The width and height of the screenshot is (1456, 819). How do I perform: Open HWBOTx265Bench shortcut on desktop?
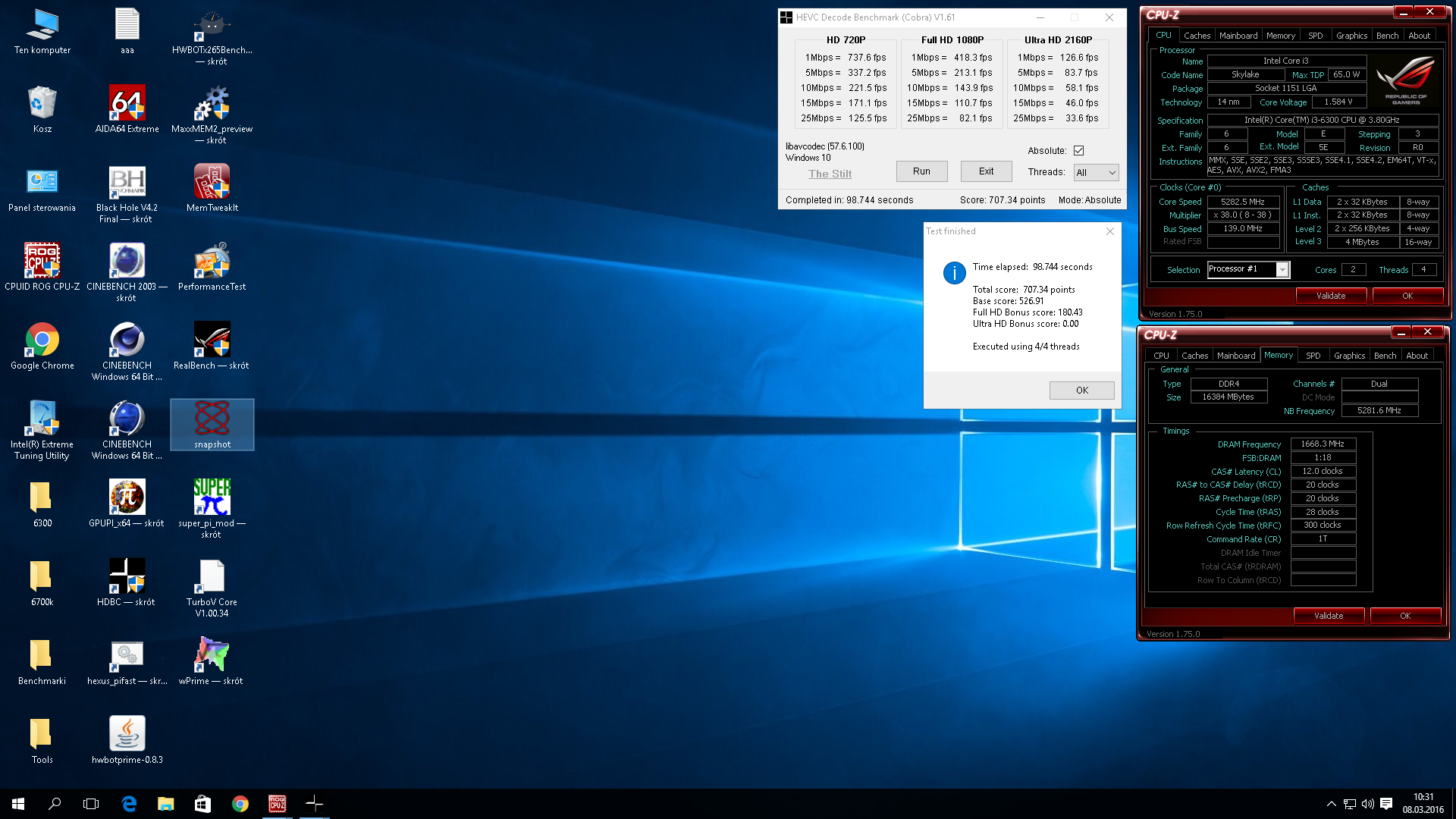[x=212, y=36]
